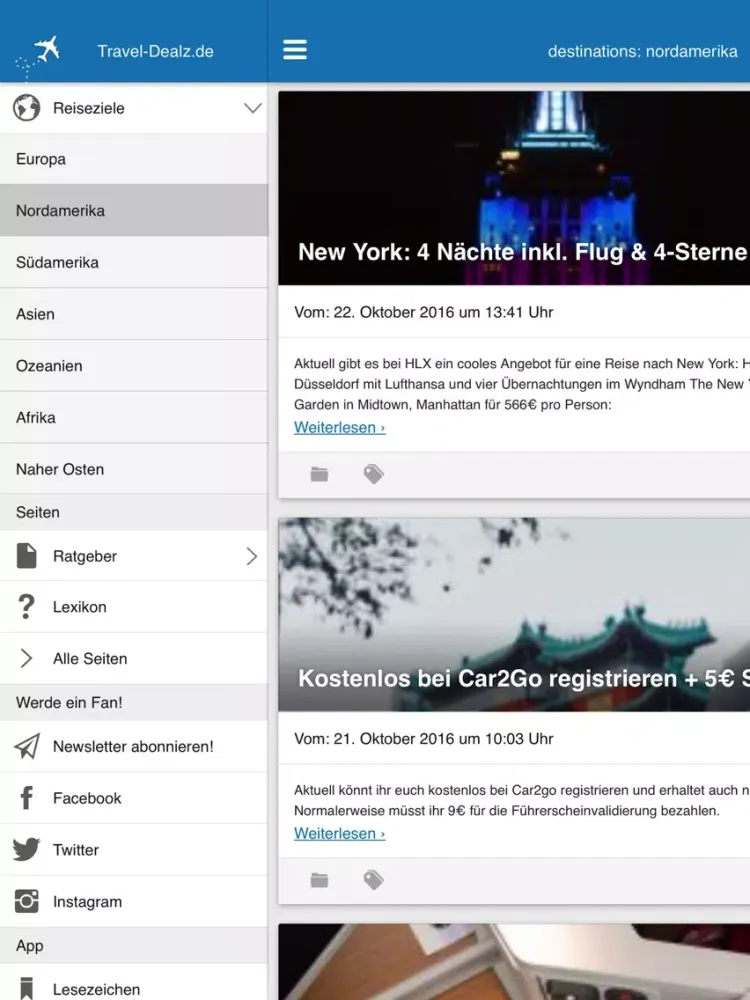Click 'Vom: 22. Oktober 2016 um 13:41 Uhr'
The width and height of the screenshot is (750, 1000).
[423, 312]
